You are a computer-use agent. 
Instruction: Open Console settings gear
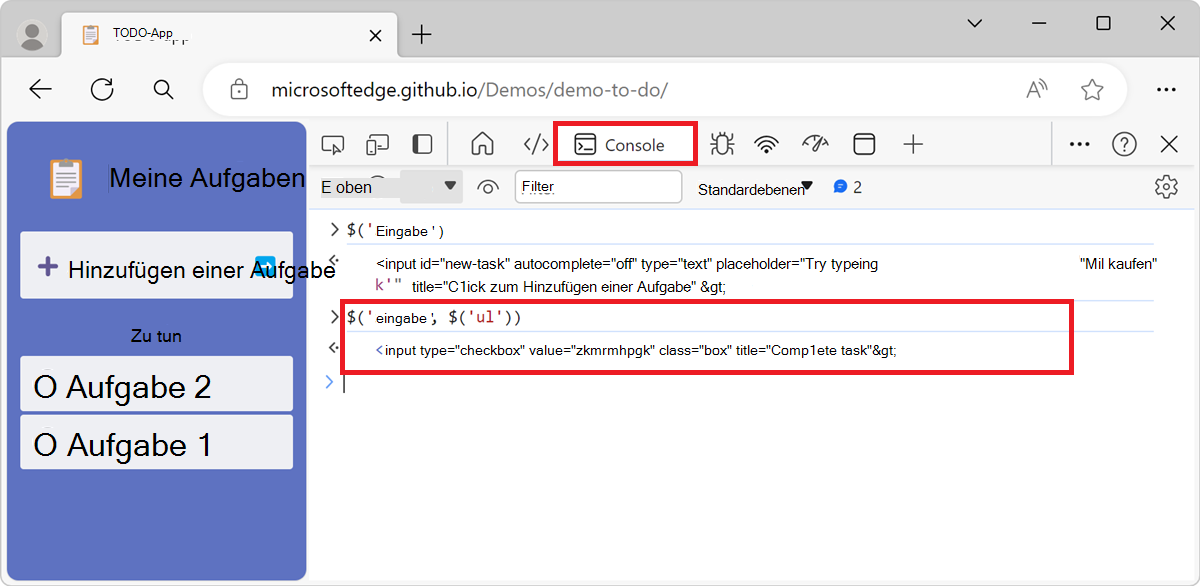(x=1165, y=187)
